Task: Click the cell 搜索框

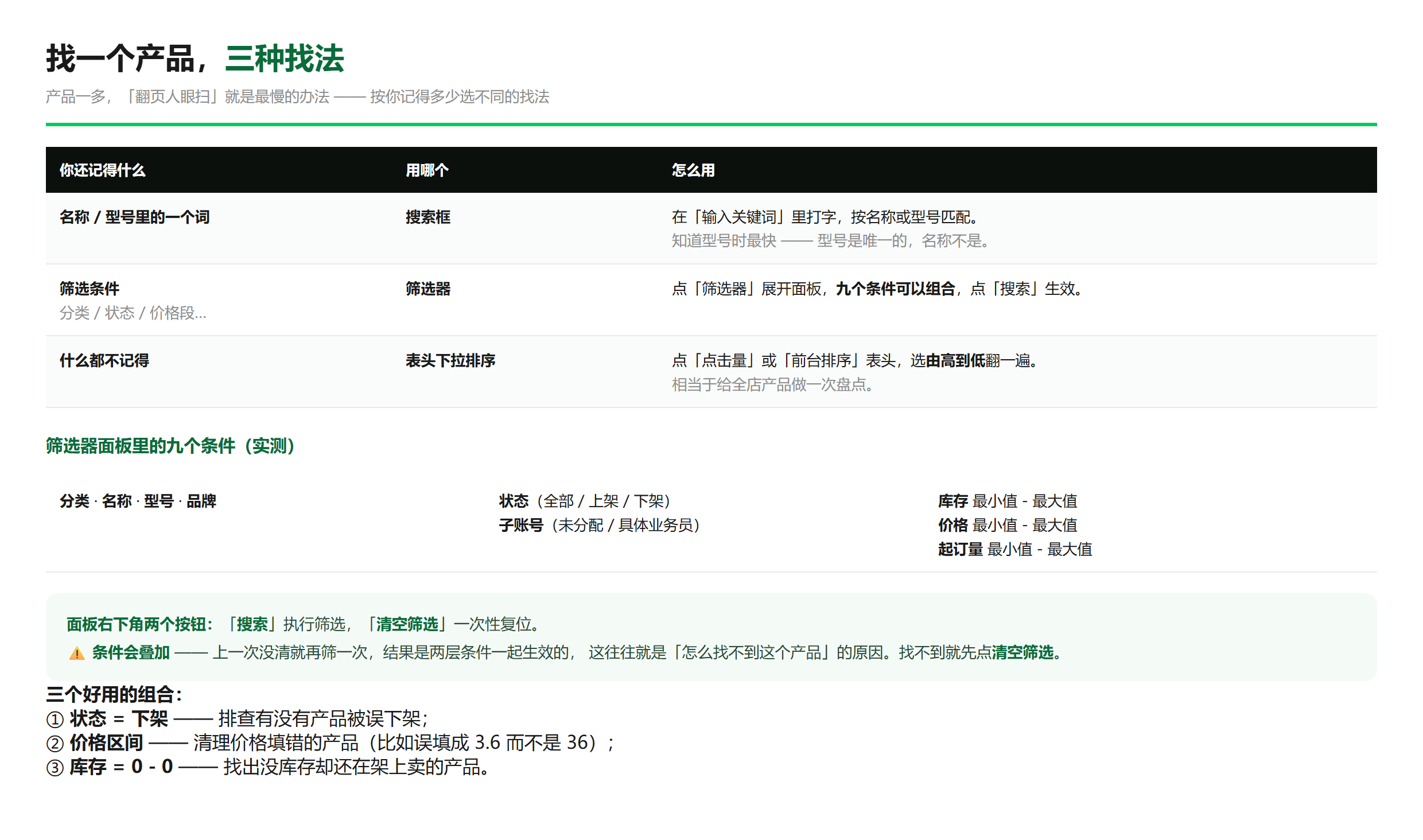Action: (428, 217)
